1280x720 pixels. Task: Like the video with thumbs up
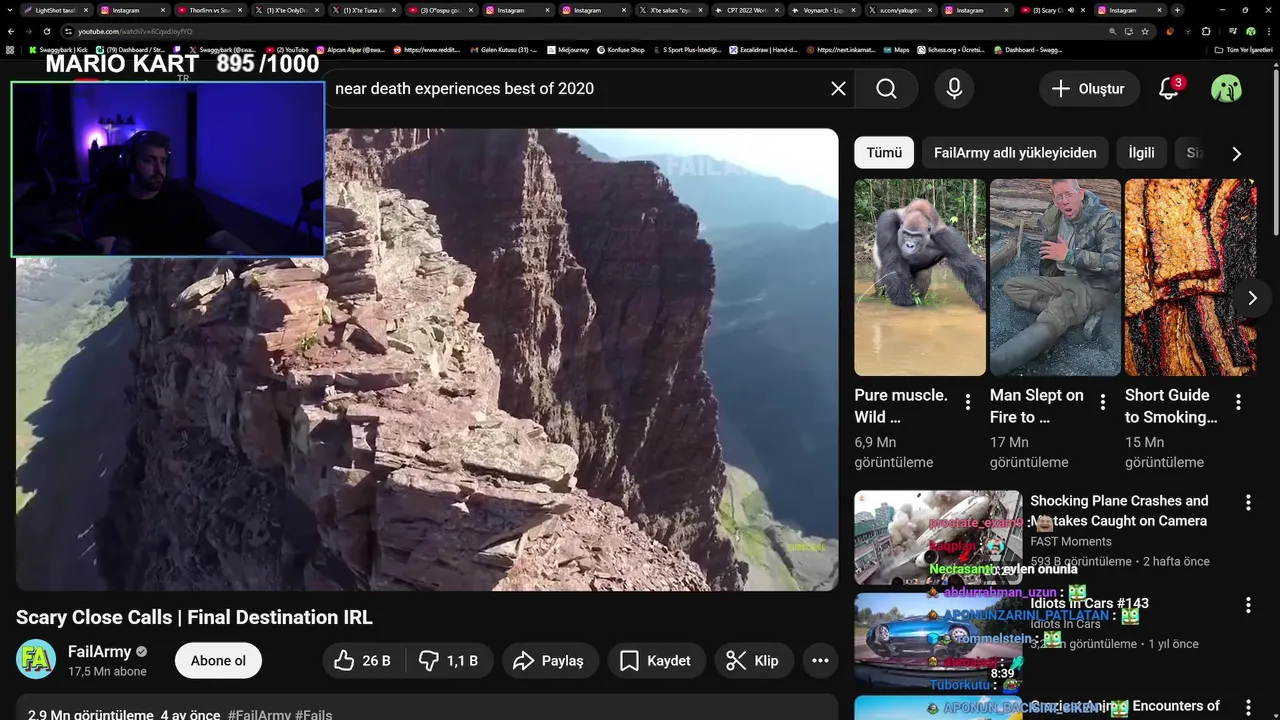tap(362, 661)
